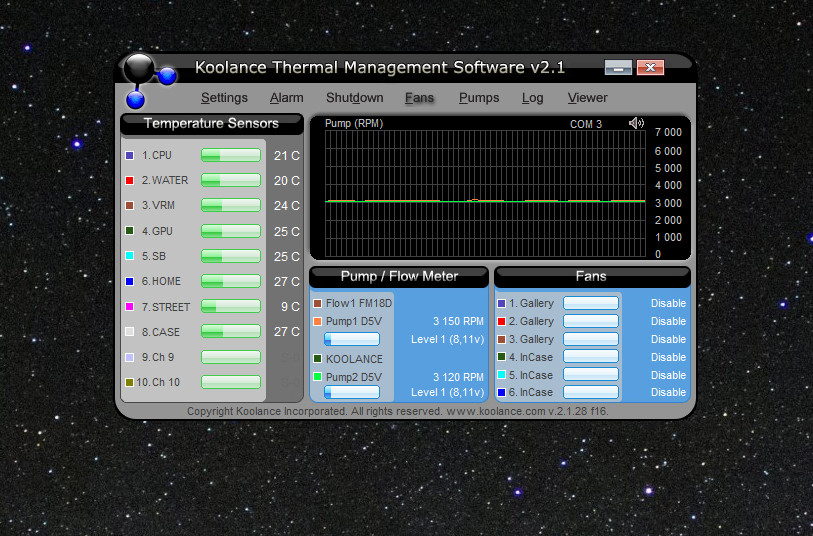This screenshot has width=813, height=536.
Task: Click the HOME sensor blue square
Action: coord(130,281)
